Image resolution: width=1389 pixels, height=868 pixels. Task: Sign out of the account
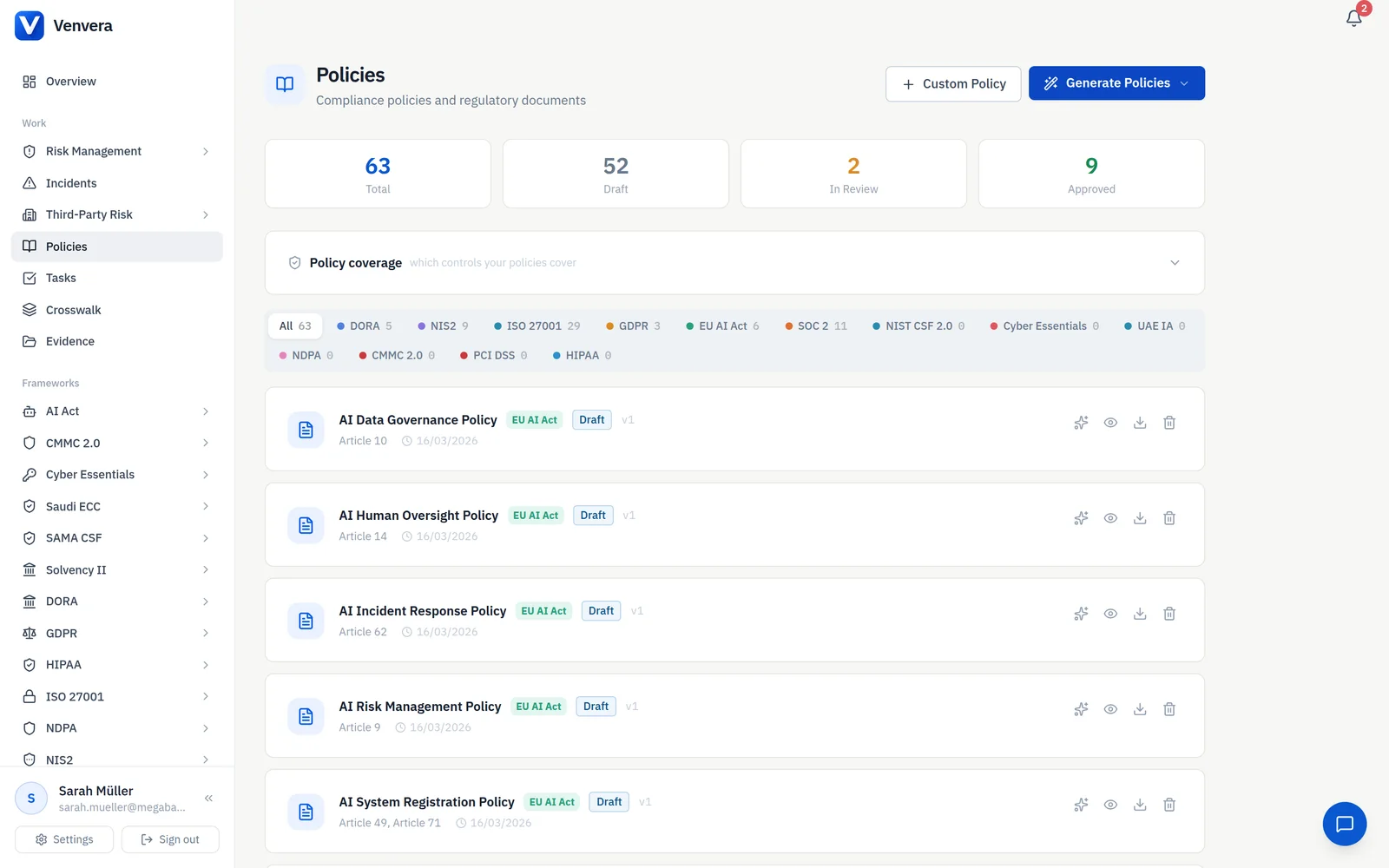click(x=170, y=839)
